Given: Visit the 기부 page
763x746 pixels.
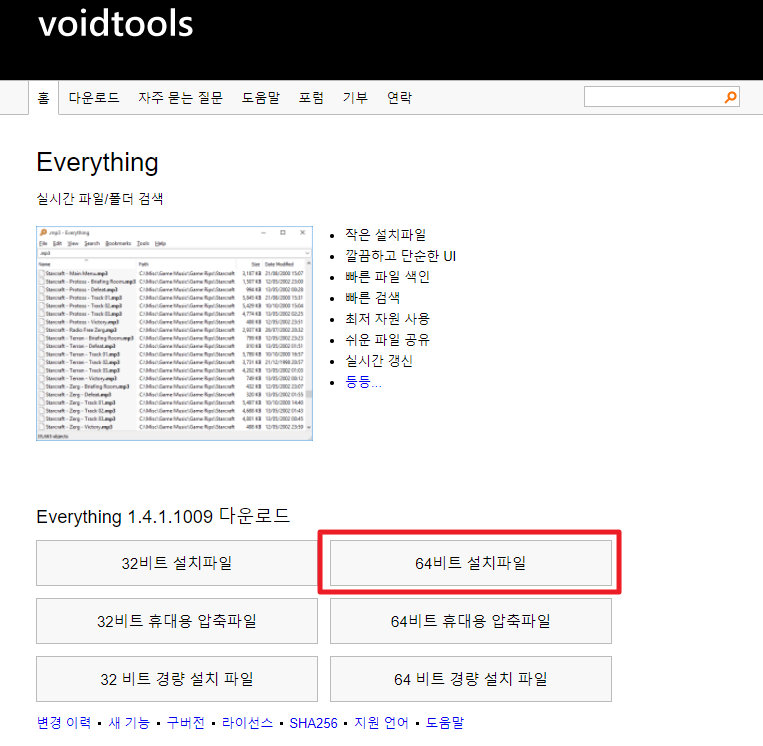Looking at the screenshot, I should pyautogui.click(x=355, y=98).
